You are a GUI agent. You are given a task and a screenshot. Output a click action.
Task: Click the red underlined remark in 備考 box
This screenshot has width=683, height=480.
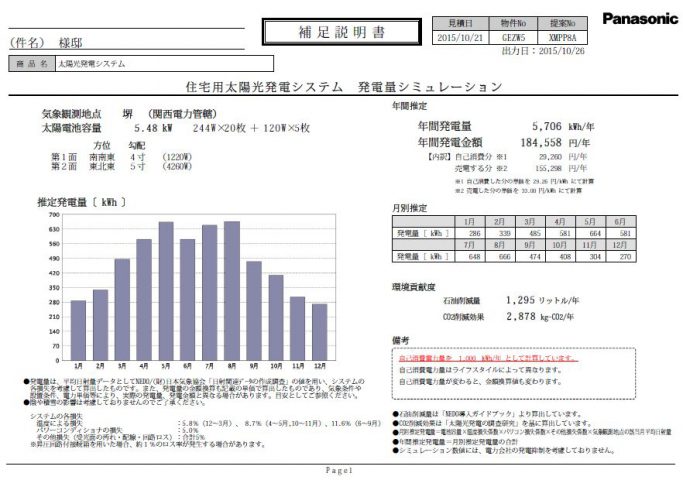489,358
